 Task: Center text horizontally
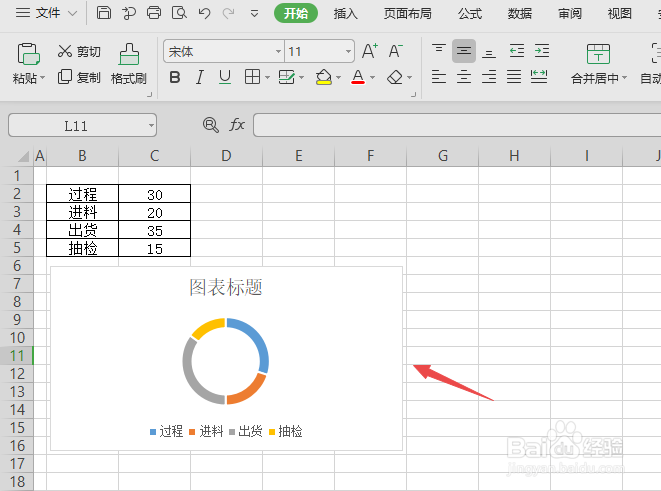pos(464,77)
